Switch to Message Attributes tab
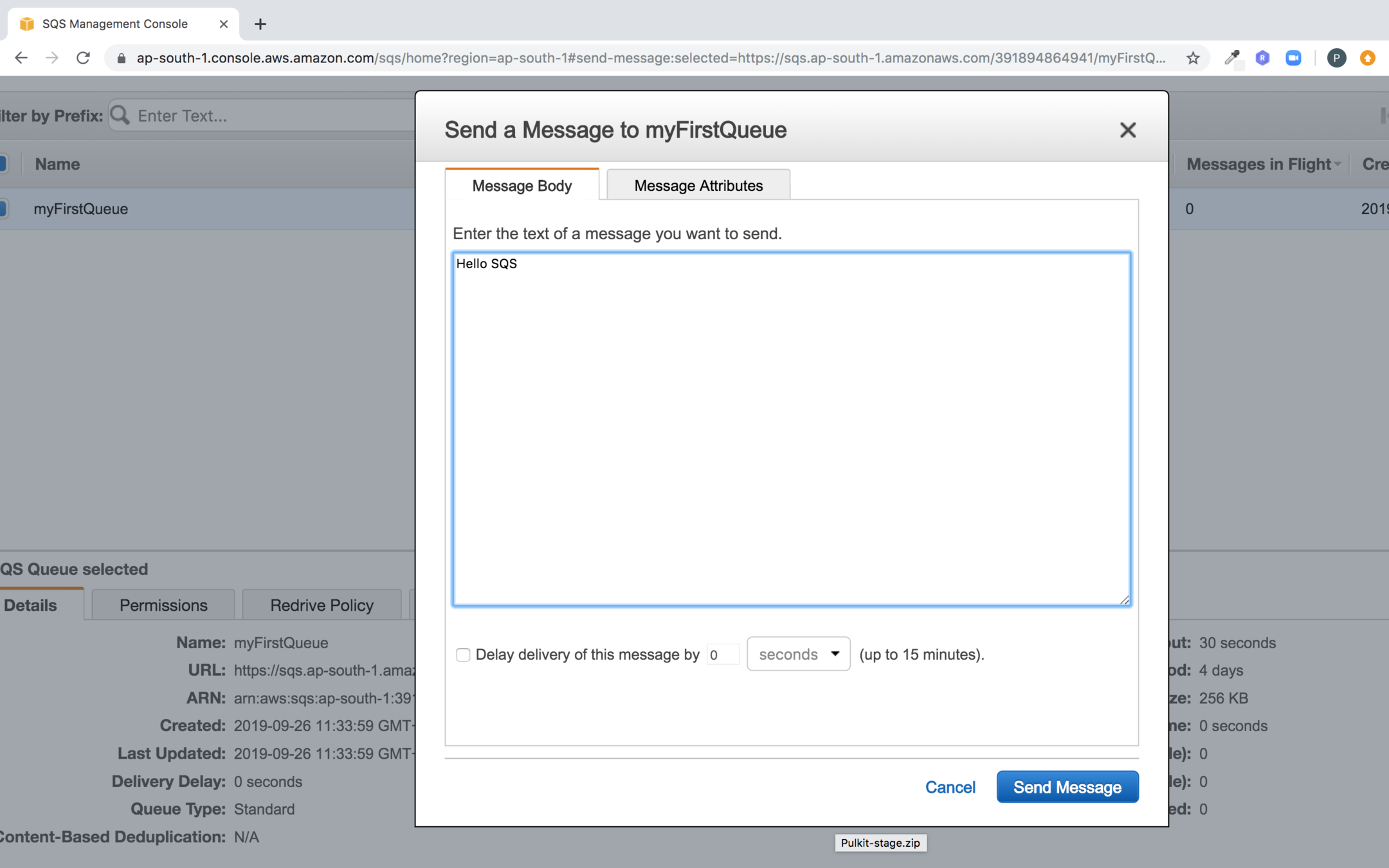Viewport: 1389px width, 868px height. 698,186
